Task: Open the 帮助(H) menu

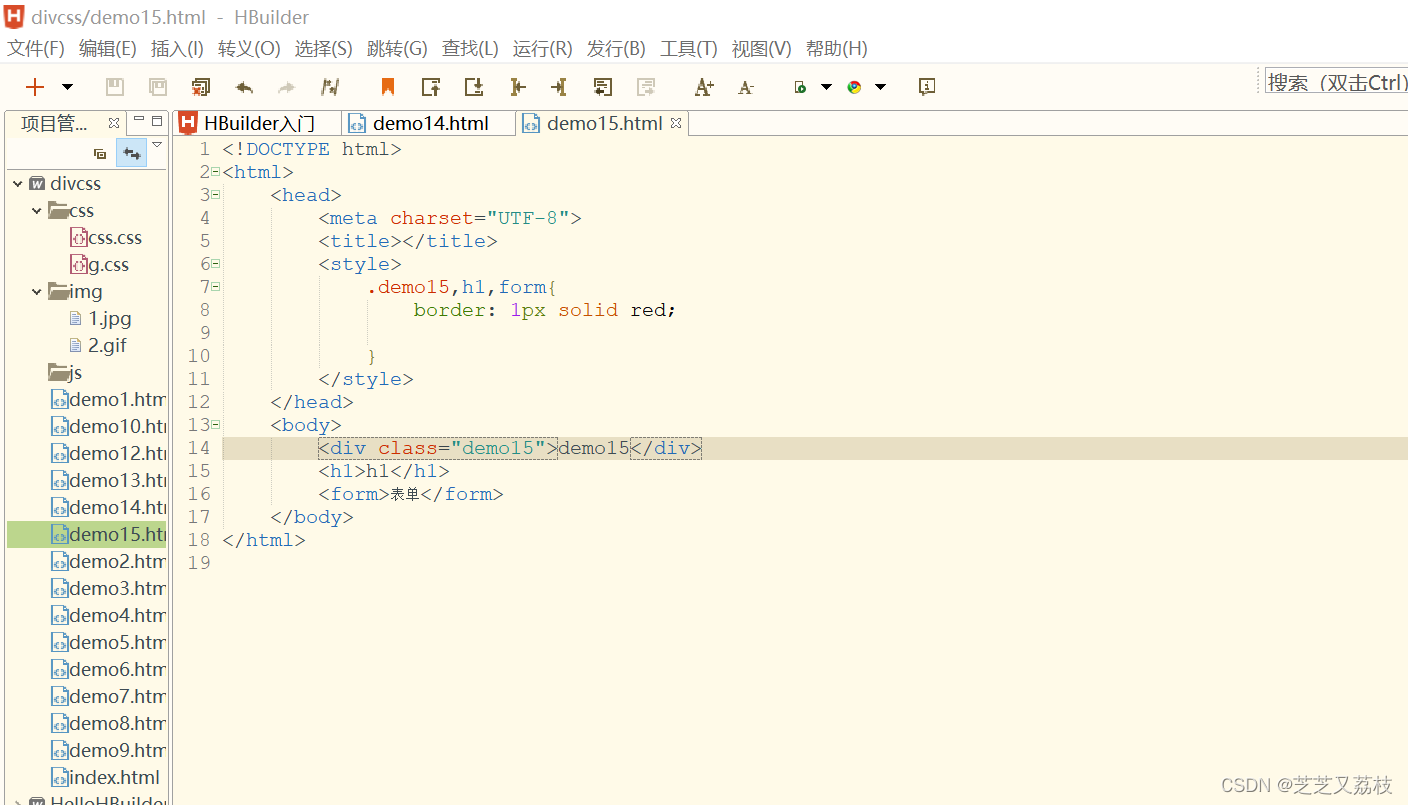Action: pyautogui.click(x=836, y=48)
